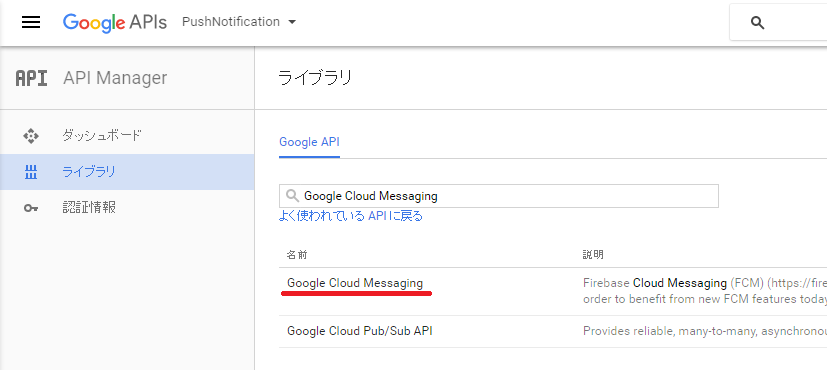Open the Google Cloud Messaging API link
The width and height of the screenshot is (827, 370).
(x=355, y=283)
